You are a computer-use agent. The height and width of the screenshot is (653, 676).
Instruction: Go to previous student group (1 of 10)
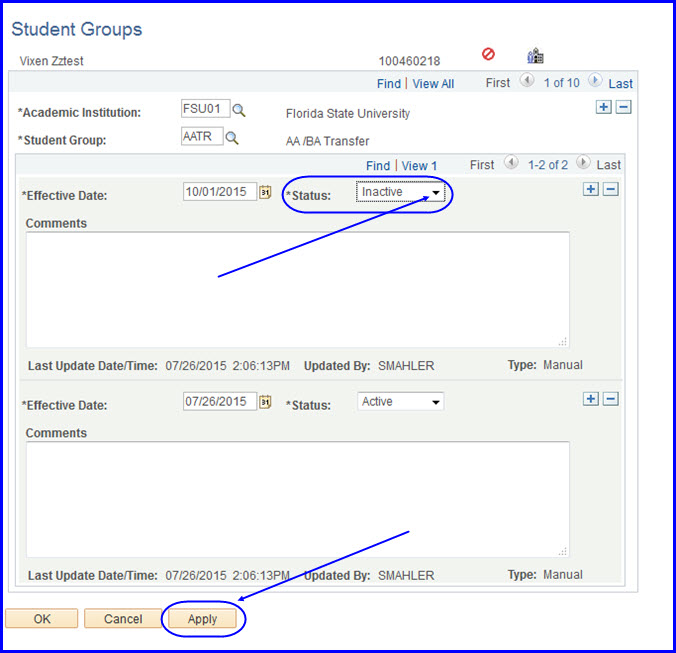tap(527, 80)
